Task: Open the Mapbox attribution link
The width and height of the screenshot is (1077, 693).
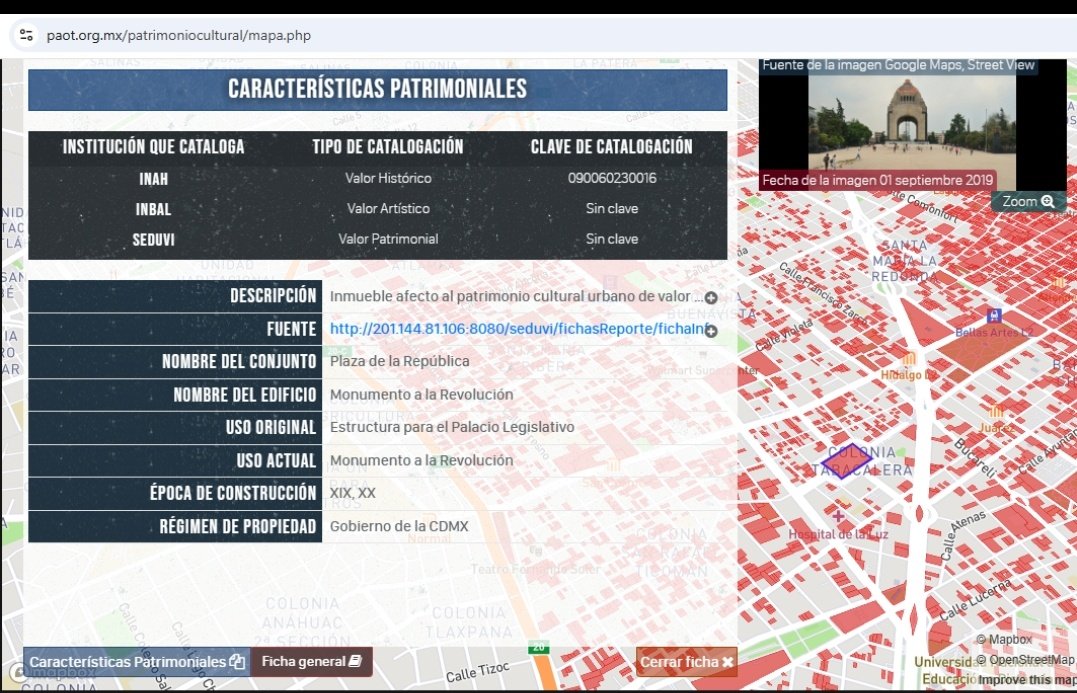Action: 1004,639
